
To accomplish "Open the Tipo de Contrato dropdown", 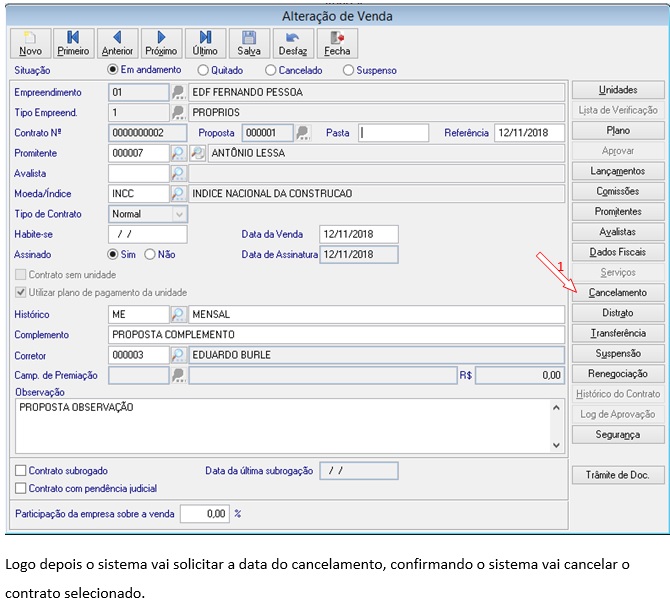I will [x=179, y=214].
